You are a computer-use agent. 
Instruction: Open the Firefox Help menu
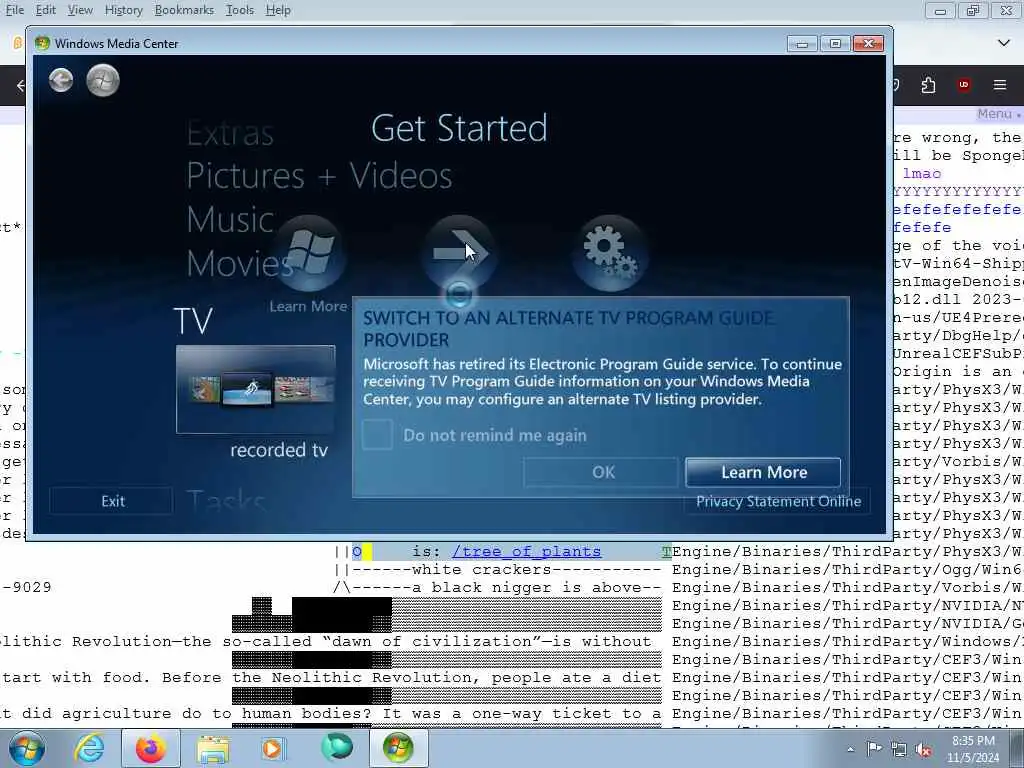[x=278, y=10]
